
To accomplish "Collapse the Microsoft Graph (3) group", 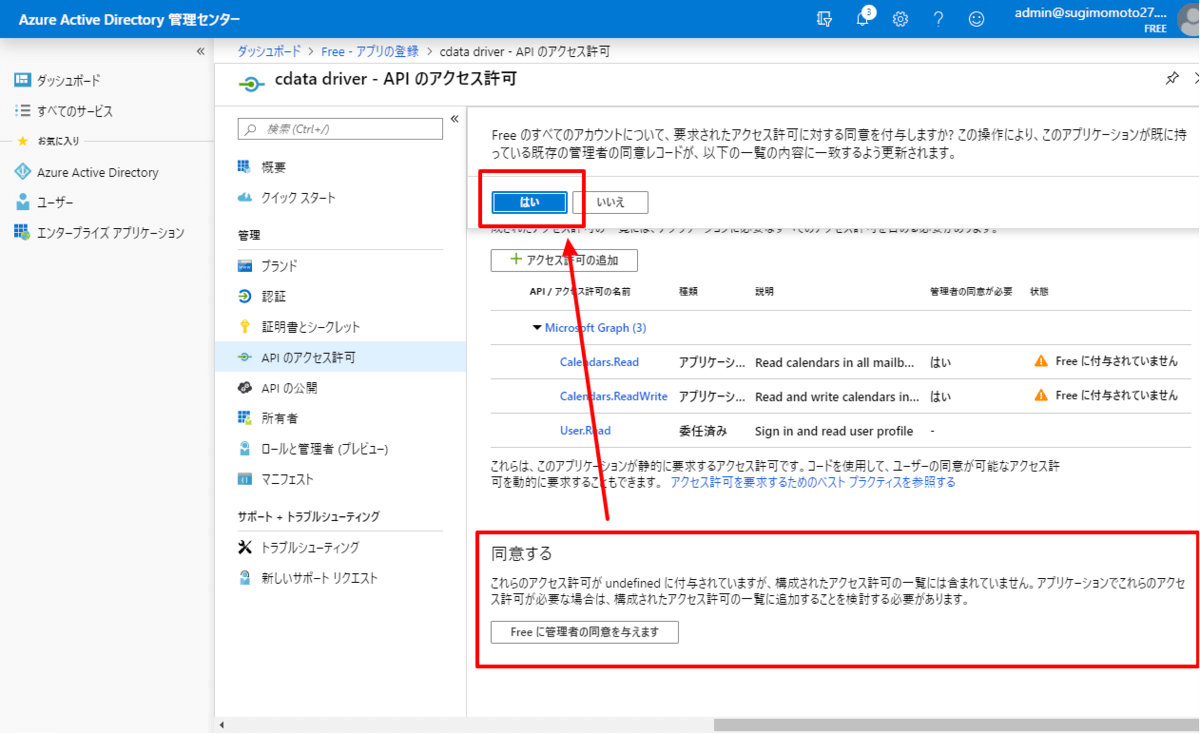I will 536,328.
